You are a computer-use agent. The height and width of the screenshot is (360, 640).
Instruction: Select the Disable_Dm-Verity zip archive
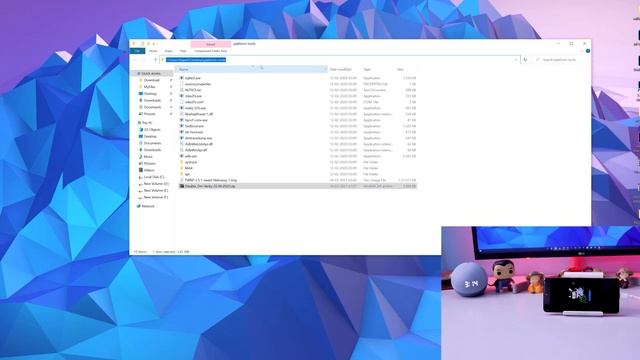pyautogui.click(x=298, y=186)
